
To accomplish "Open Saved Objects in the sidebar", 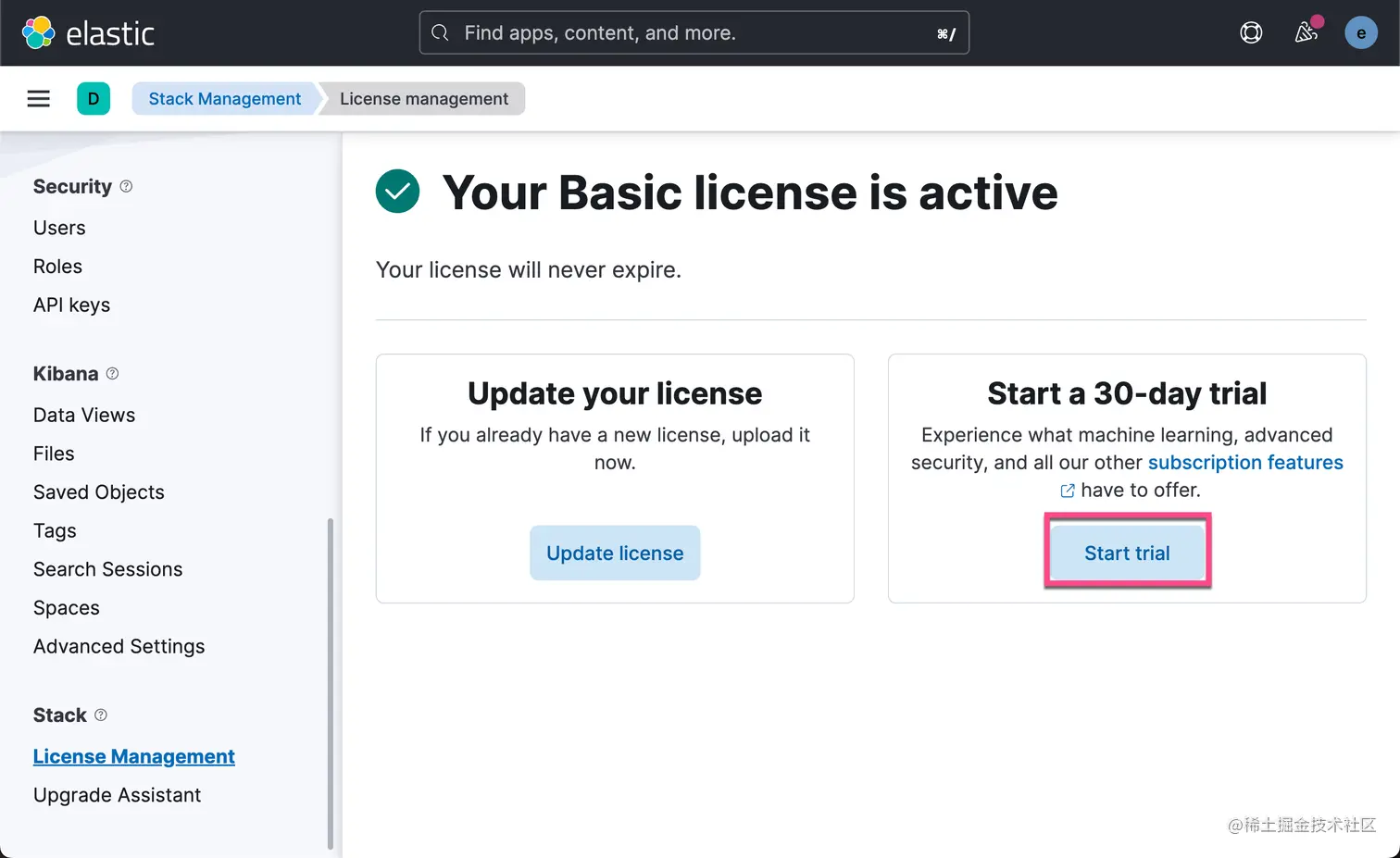I will pos(99,492).
